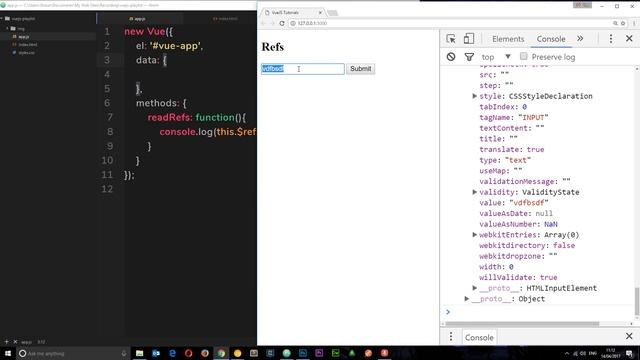Go back in Chrome browser

[x=263, y=23]
